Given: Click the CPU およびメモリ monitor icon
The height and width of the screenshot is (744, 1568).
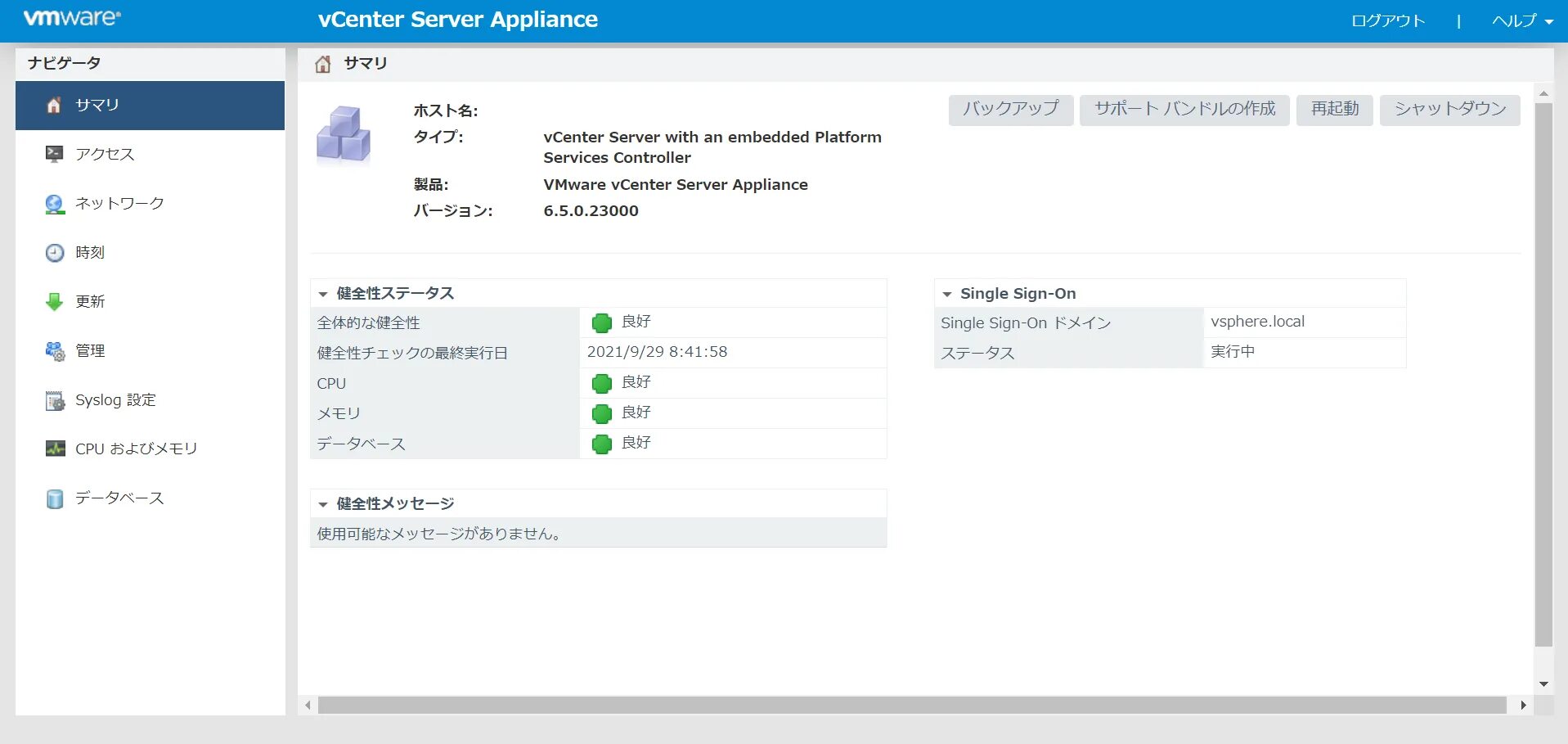Looking at the screenshot, I should pos(54,449).
